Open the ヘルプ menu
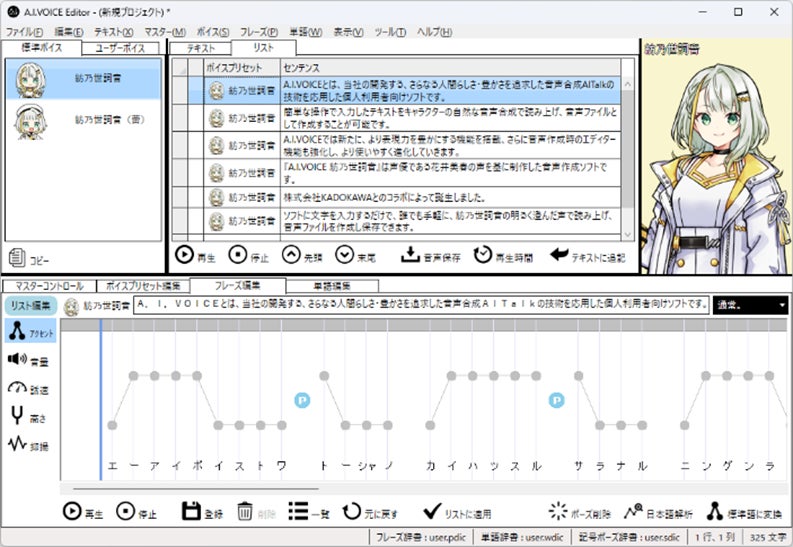Viewport: 793px width, 547px height. click(x=434, y=32)
